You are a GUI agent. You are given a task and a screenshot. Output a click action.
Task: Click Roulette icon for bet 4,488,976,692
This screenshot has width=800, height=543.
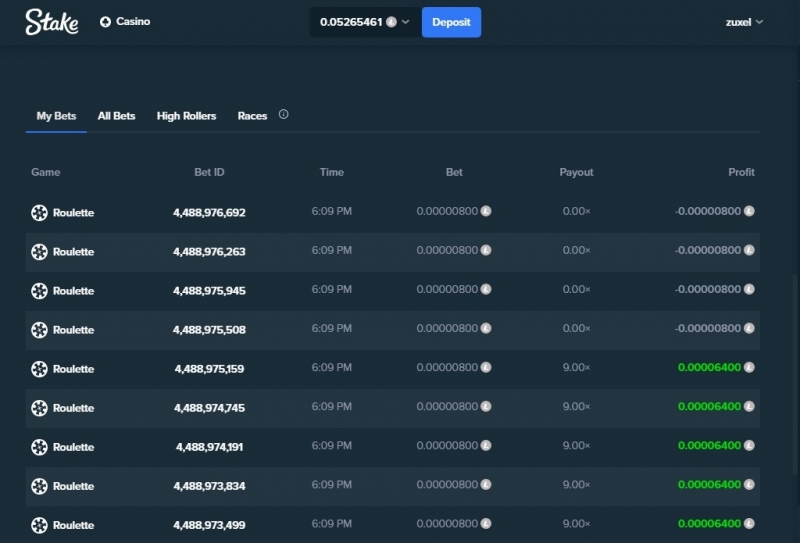(39, 212)
